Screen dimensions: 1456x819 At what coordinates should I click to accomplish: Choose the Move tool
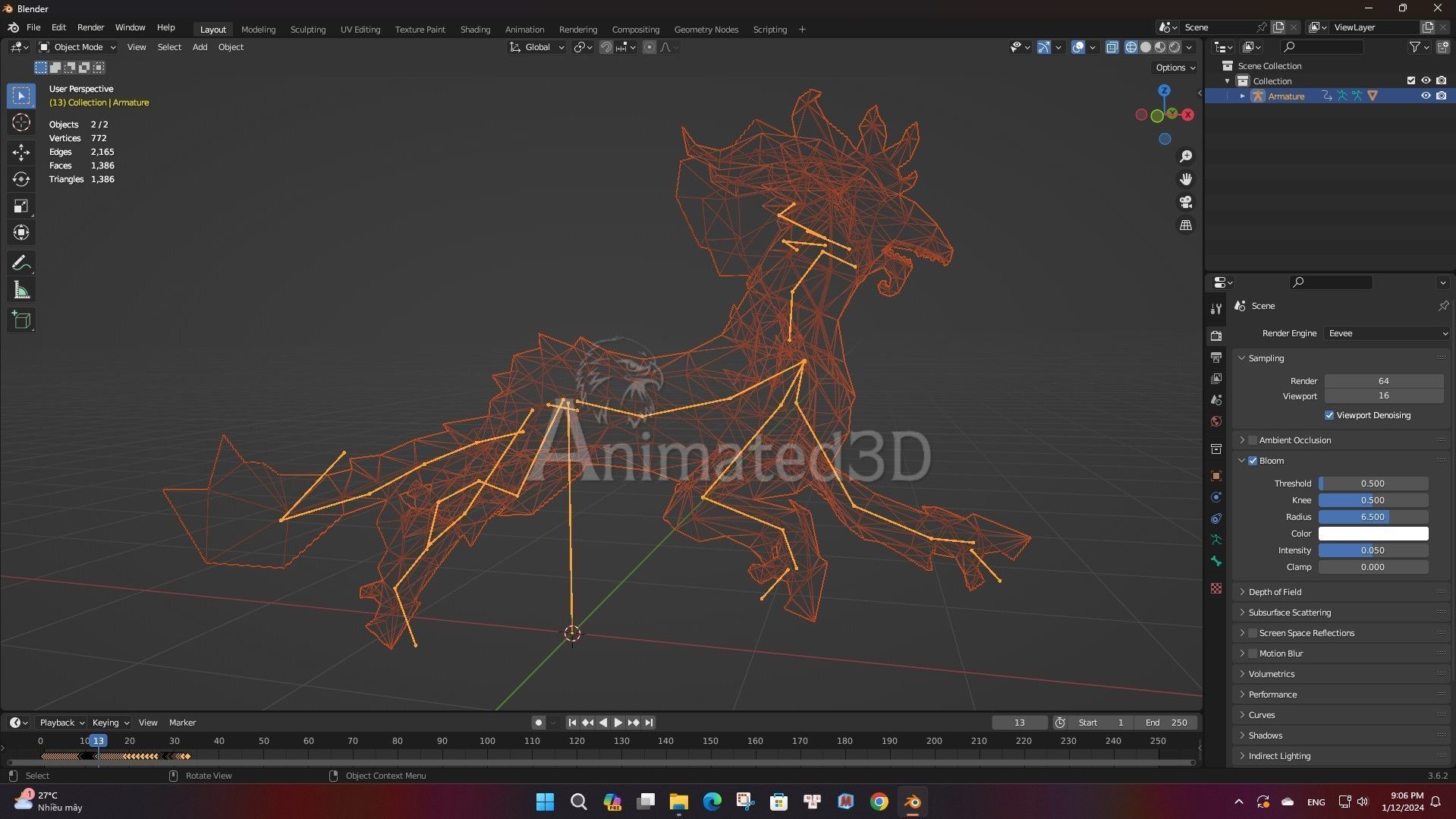click(x=21, y=153)
